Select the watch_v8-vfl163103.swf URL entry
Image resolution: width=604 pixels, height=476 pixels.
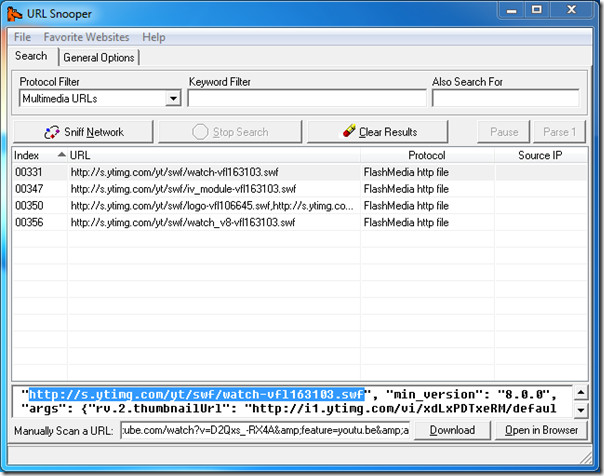pos(183,223)
